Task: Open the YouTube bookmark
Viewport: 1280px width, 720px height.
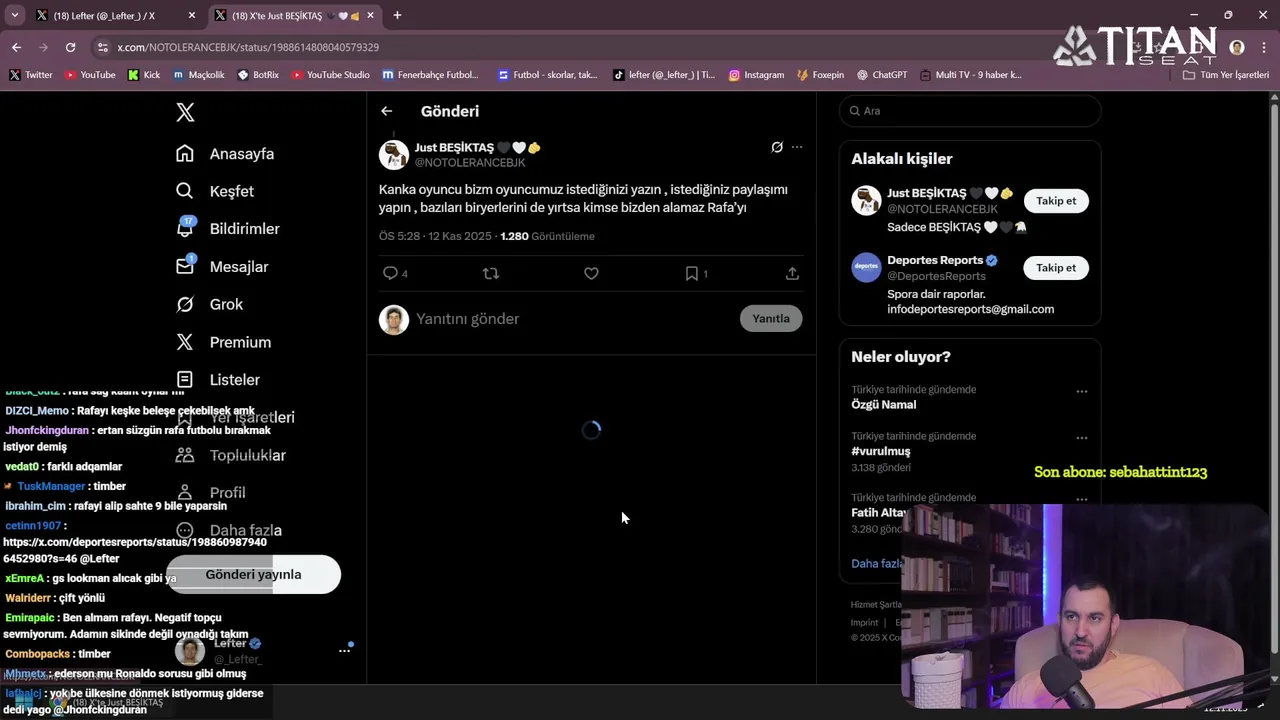Action: 90,75
